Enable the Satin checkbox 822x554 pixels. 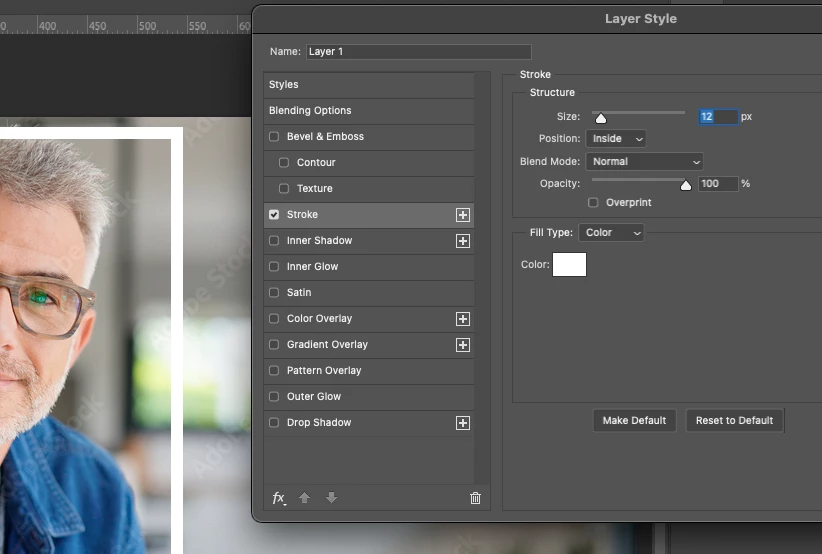pos(274,292)
